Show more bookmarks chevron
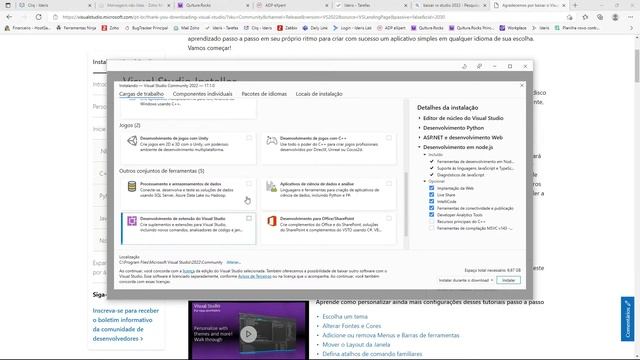Image resolution: width=640 pixels, height=360 pixels. pyautogui.click(x=632, y=28)
